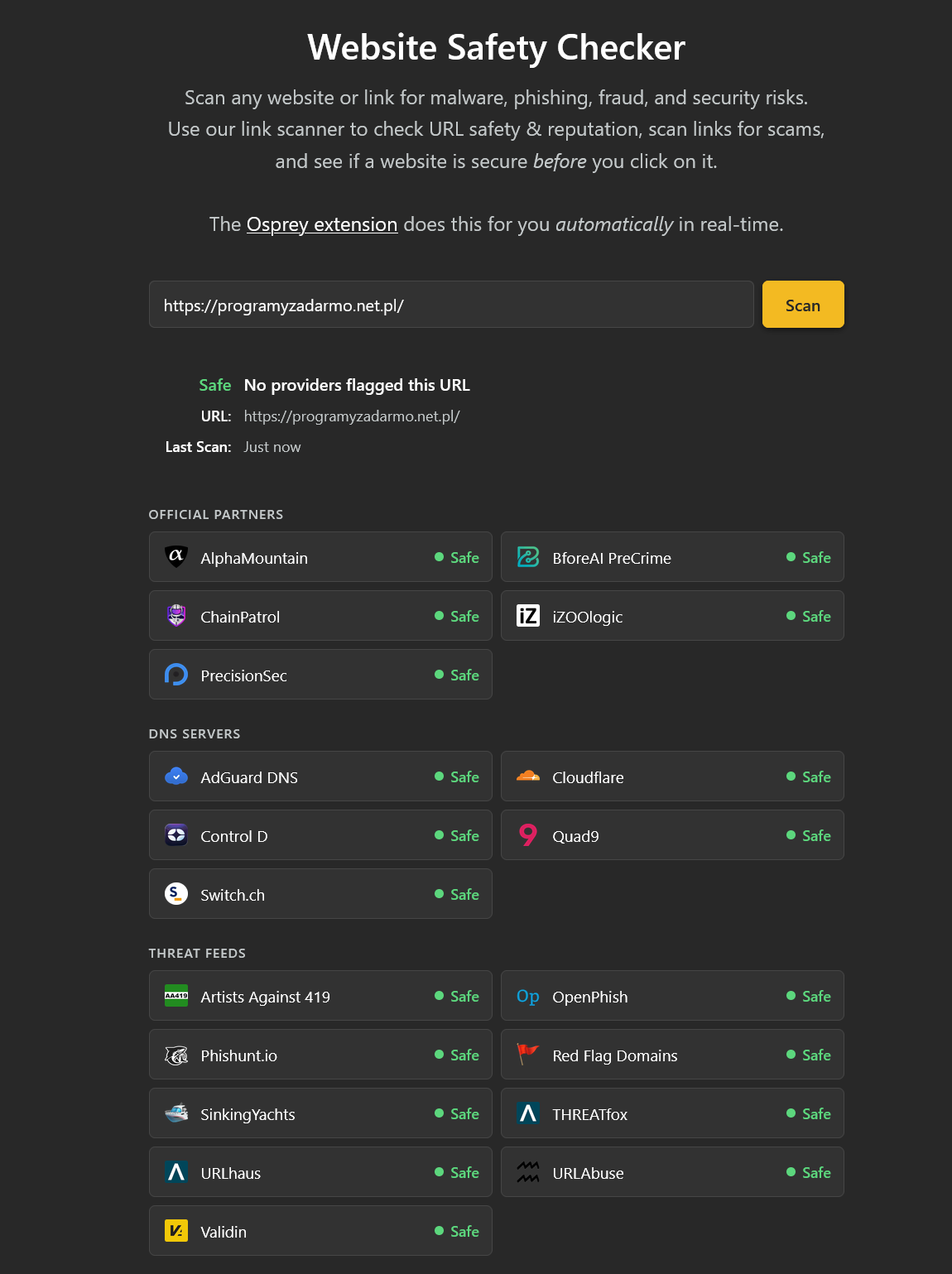Click the PrecisionSec provider name

[243, 675]
